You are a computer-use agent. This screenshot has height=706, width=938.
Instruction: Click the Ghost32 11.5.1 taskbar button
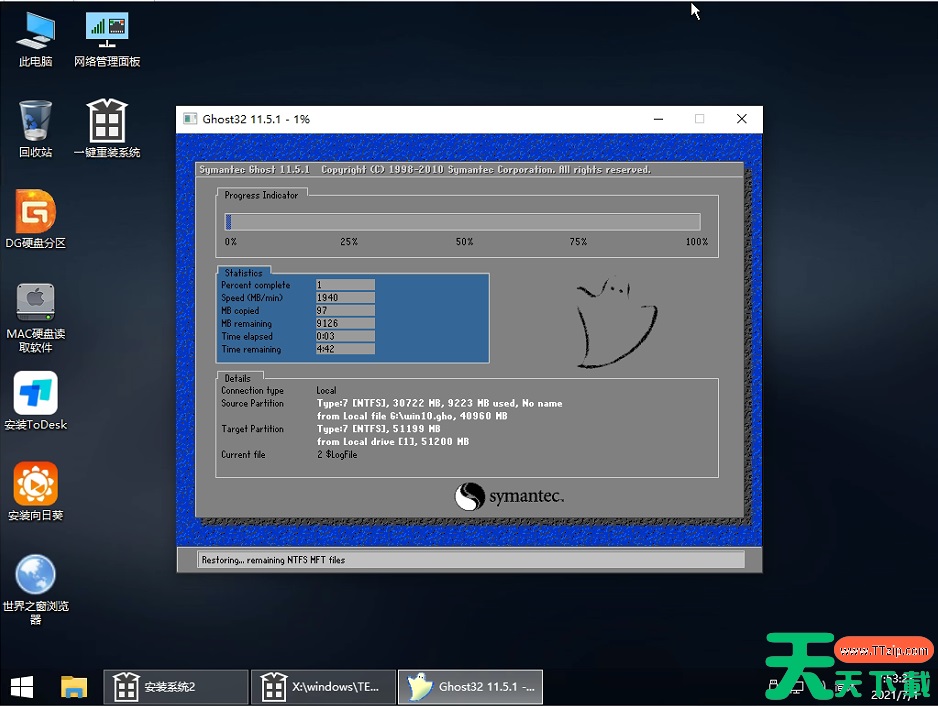(x=470, y=687)
